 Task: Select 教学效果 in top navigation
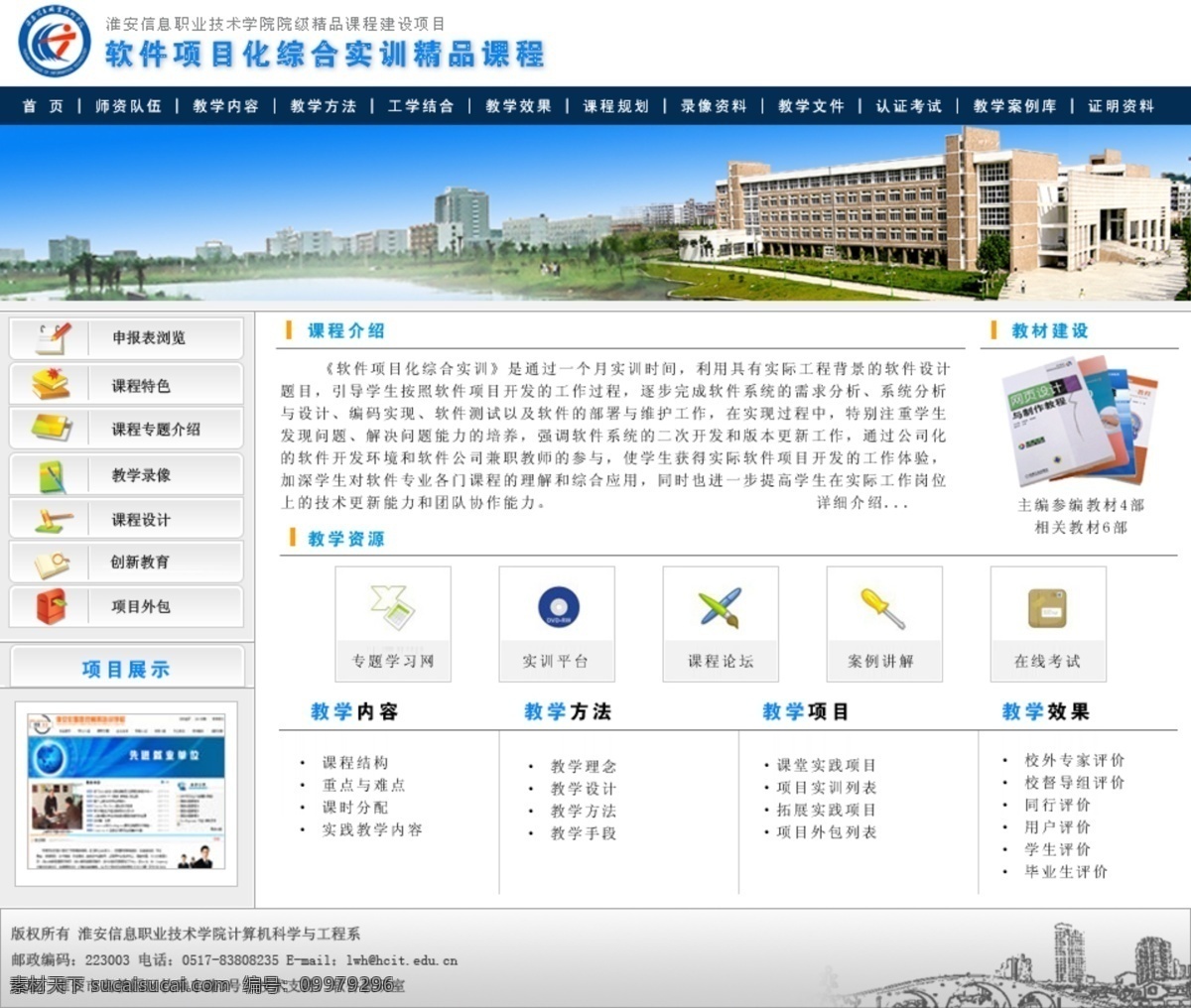[518, 106]
